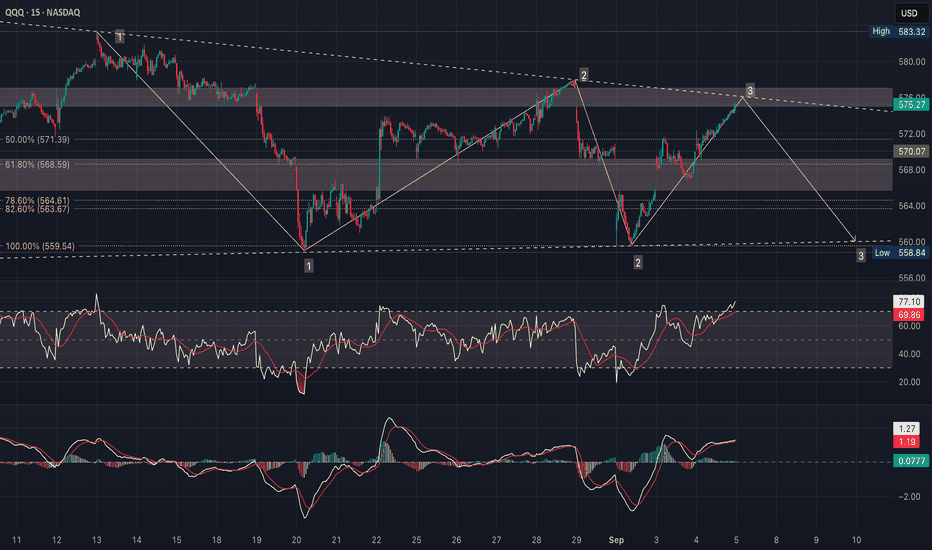Image resolution: width=932 pixels, height=550 pixels.
Task: Click date 19 on the time axis
Action: click(x=256, y=540)
